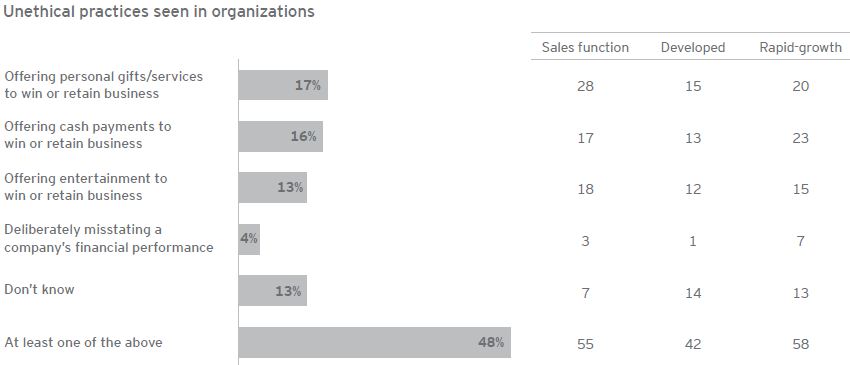Click Rapid-growth value 58 in bottom row
This screenshot has height=365, width=850.
tap(800, 344)
